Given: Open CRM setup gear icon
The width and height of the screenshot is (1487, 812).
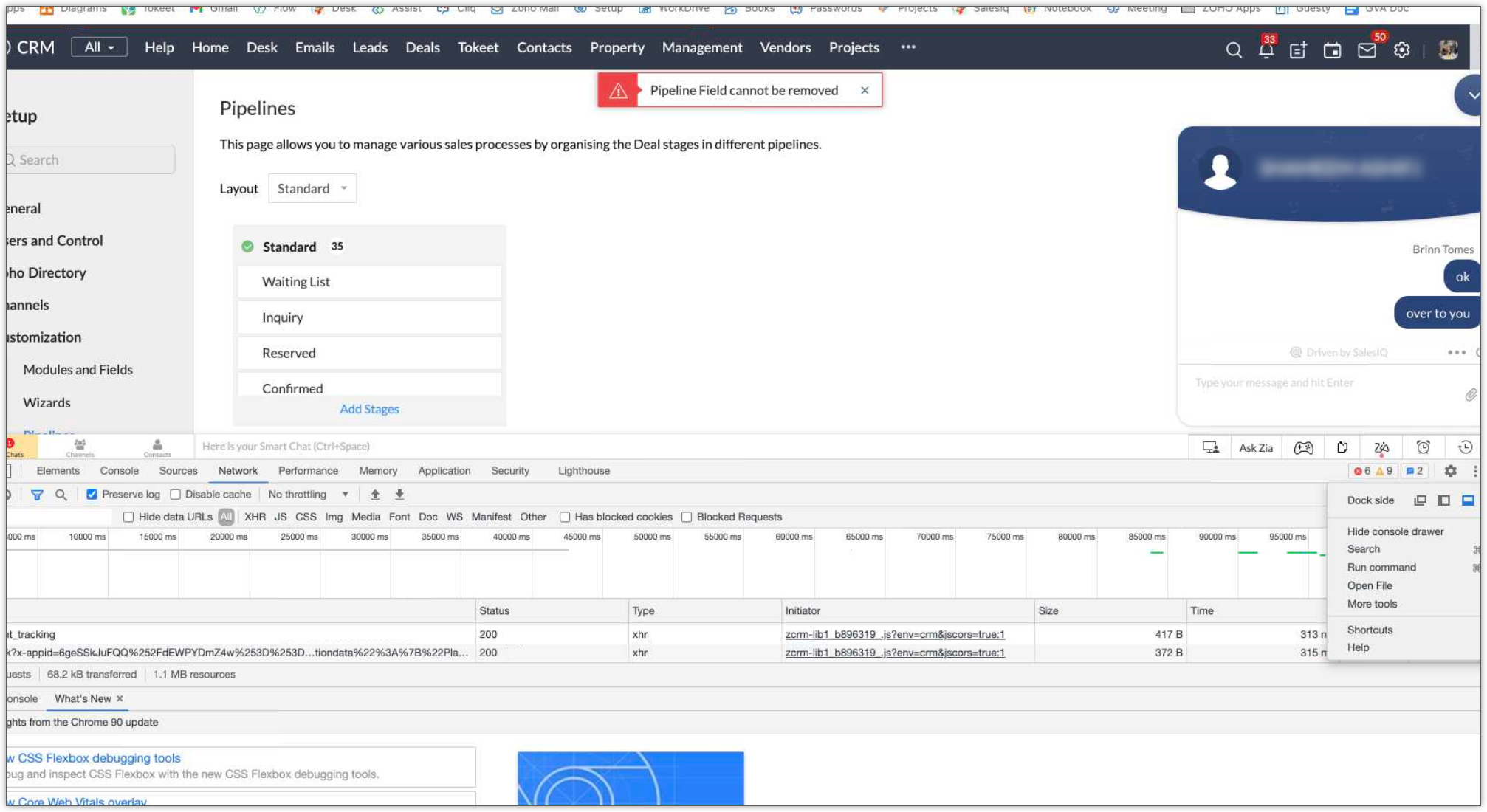Looking at the screenshot, I should pyautogui.click(x=1401, y=49).
